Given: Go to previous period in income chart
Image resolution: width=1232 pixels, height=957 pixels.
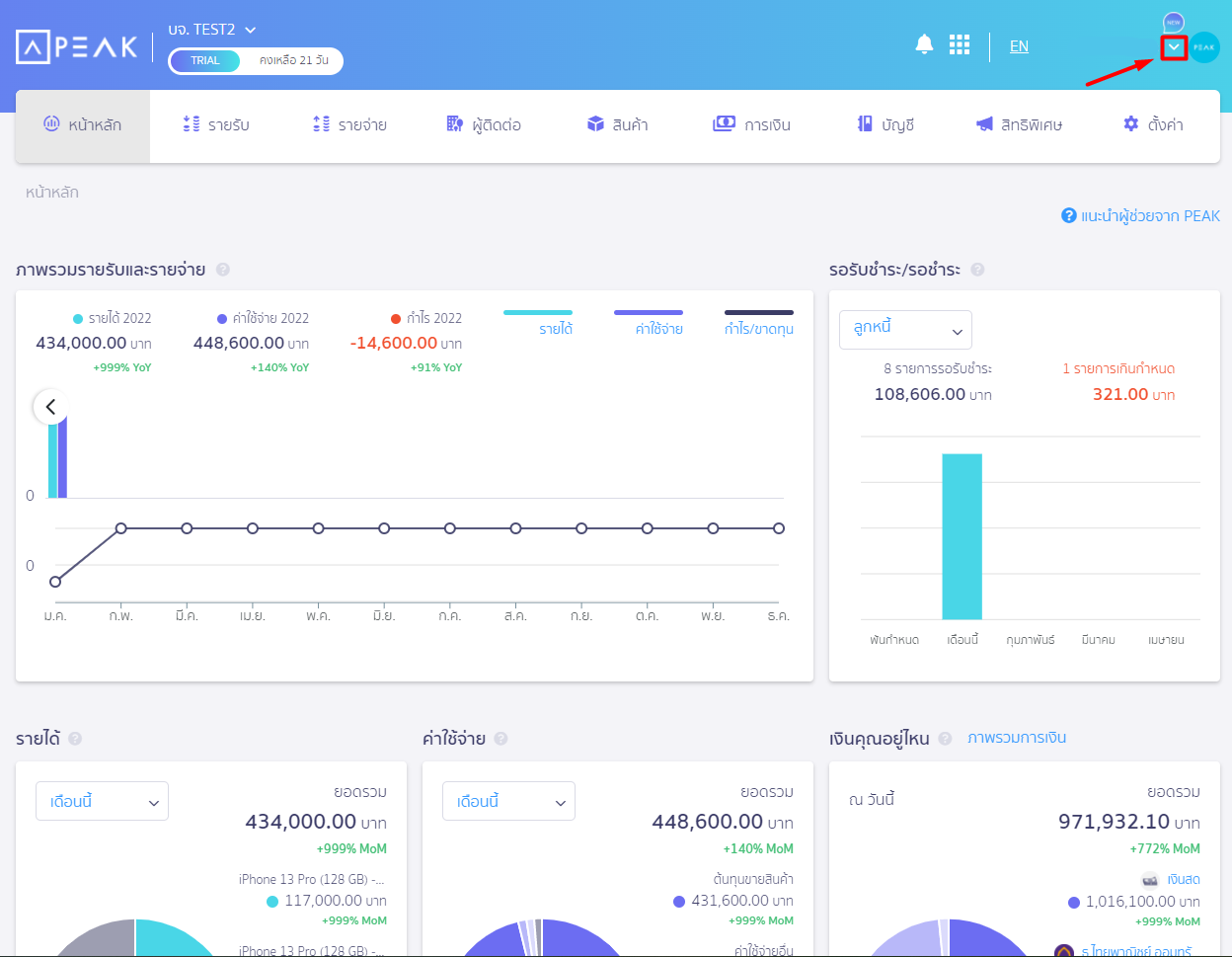Looking at the screenshot, I should click(50, 406).
